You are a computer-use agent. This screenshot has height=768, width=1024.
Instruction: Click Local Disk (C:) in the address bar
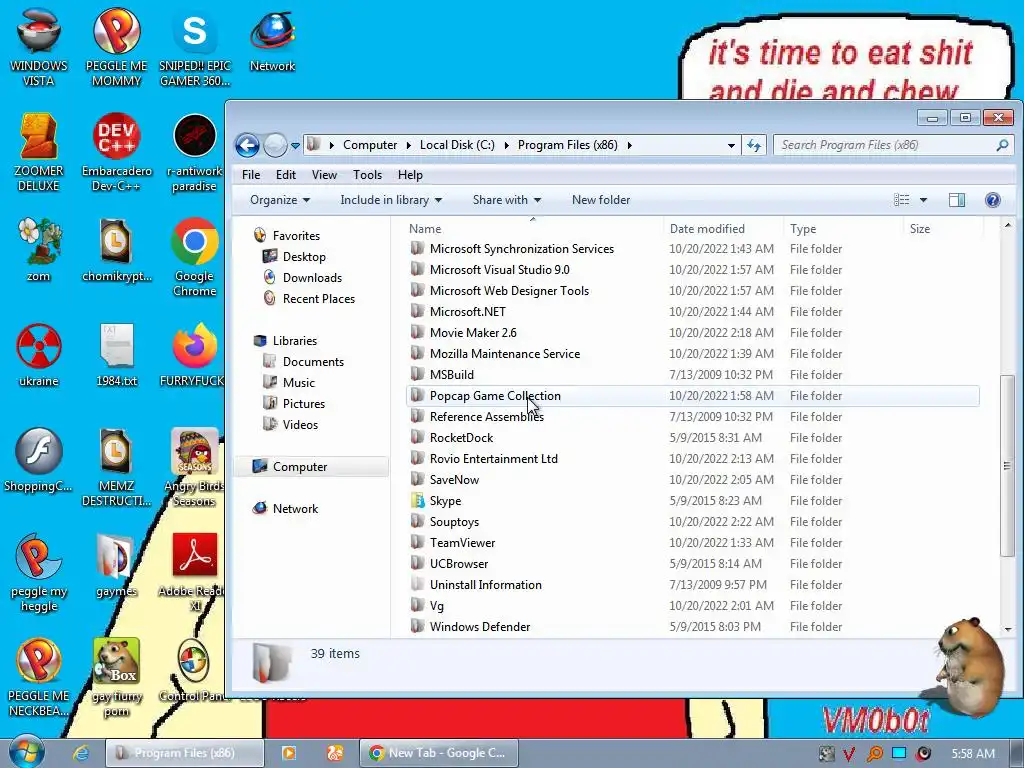[457, 145]
